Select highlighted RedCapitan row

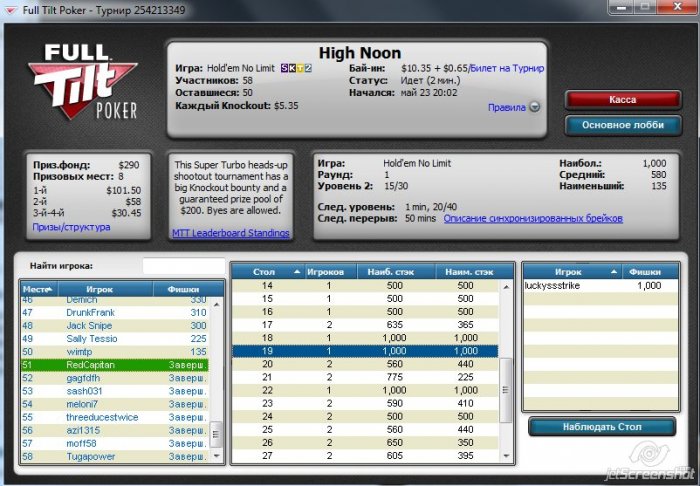coord(114,365)
